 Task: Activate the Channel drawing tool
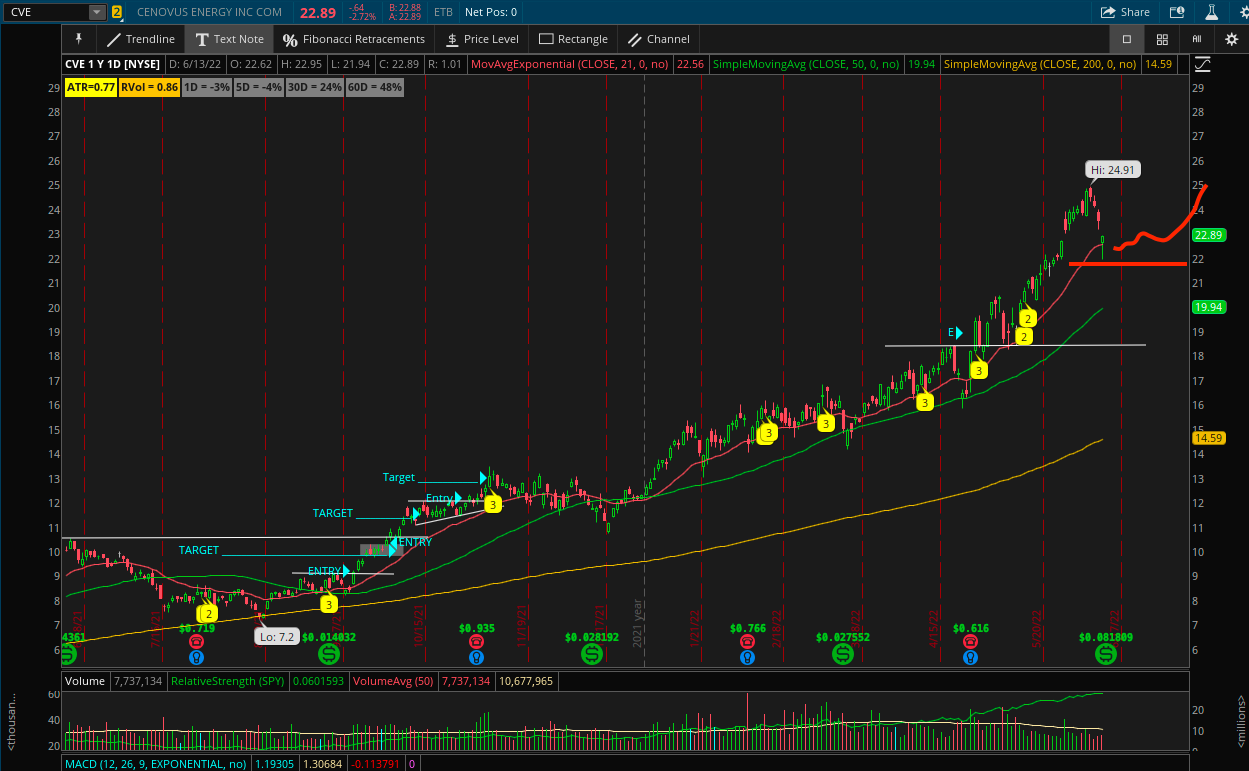coord(658,39)
